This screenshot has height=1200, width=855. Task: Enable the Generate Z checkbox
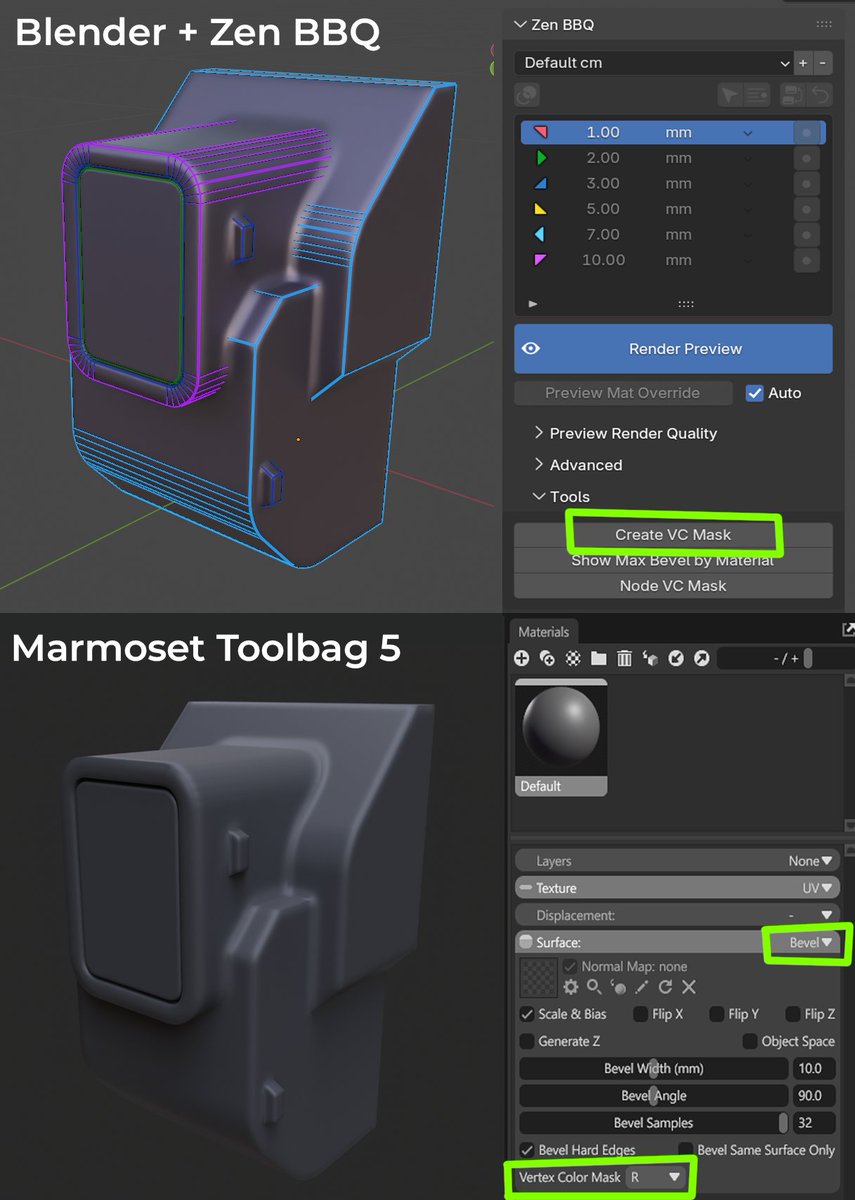[527, 1041]
